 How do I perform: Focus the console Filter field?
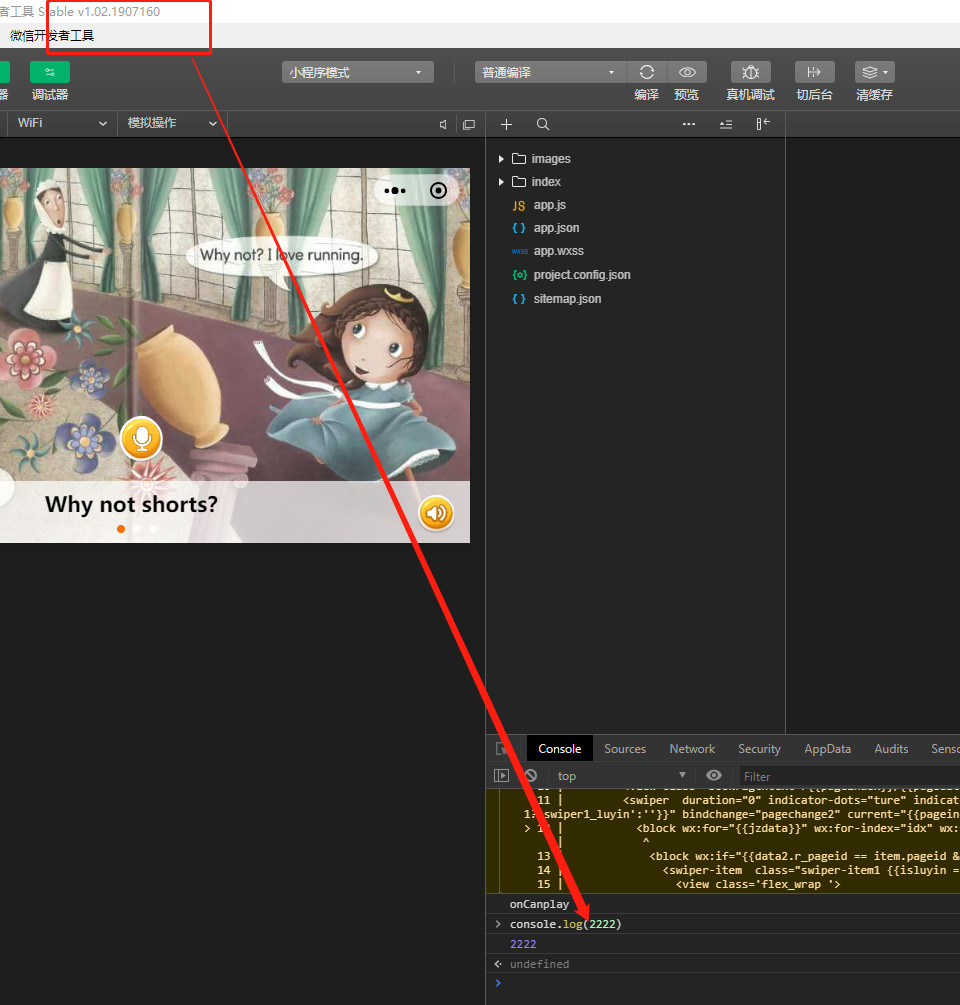click(x=850, y=777)
